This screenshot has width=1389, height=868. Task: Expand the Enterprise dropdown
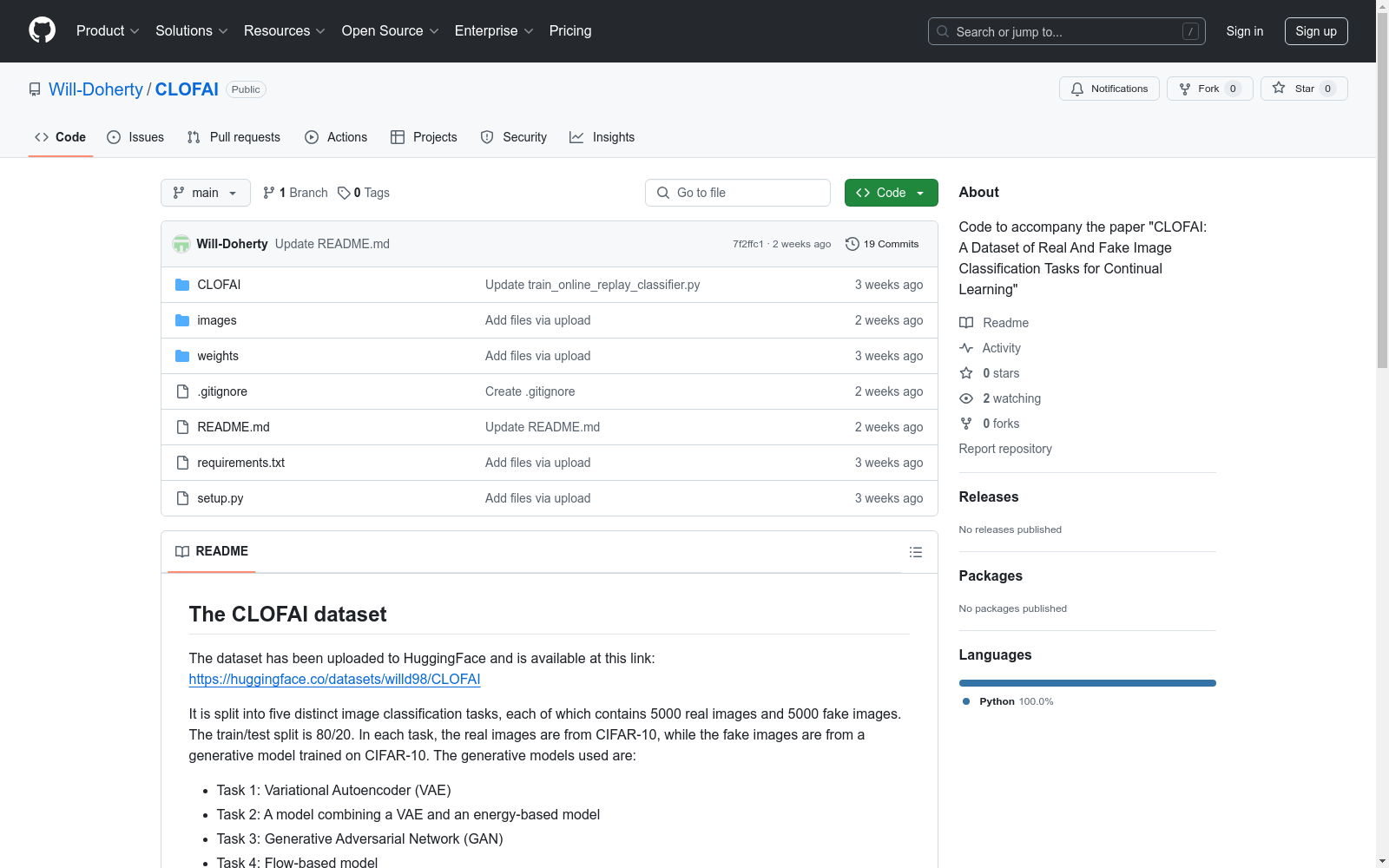coord(494,31)
